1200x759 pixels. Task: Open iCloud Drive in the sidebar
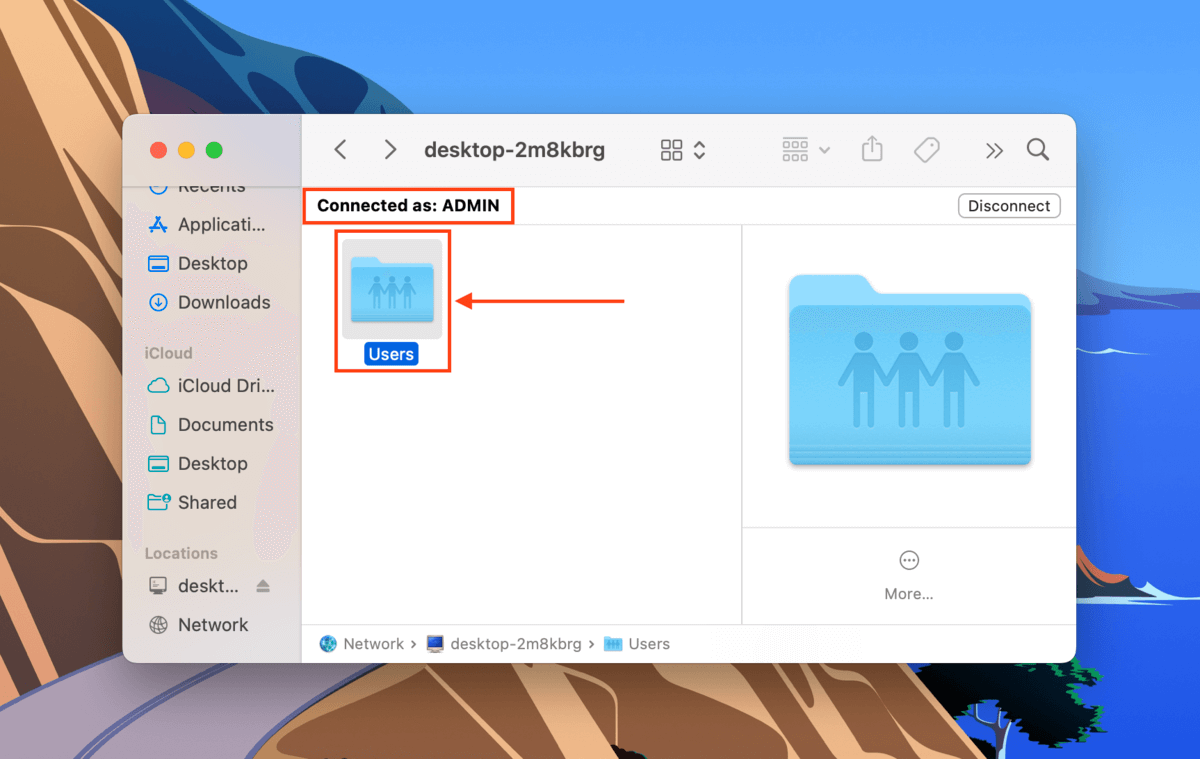click(211, 386)
